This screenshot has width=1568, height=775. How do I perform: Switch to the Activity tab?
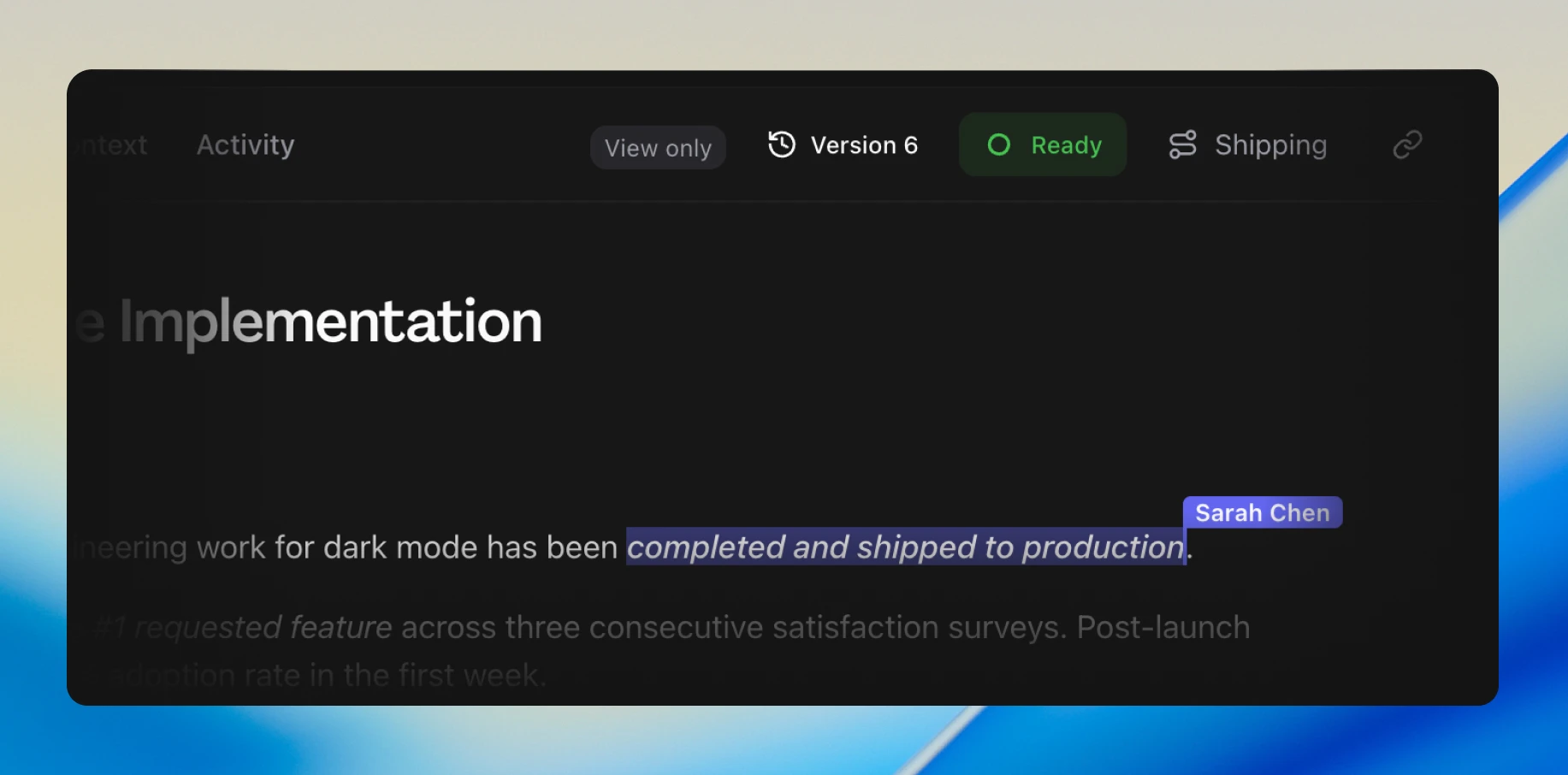[246, 145]
